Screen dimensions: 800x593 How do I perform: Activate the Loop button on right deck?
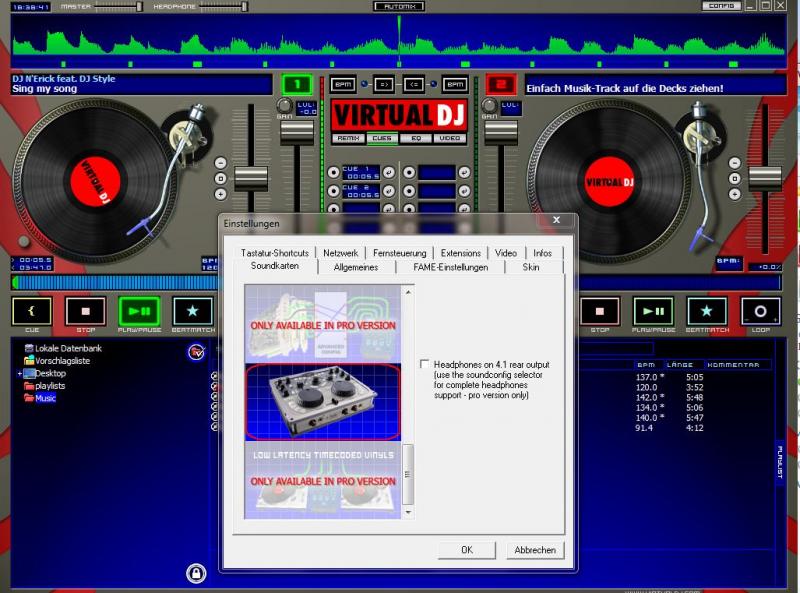(x=761, y=311)
